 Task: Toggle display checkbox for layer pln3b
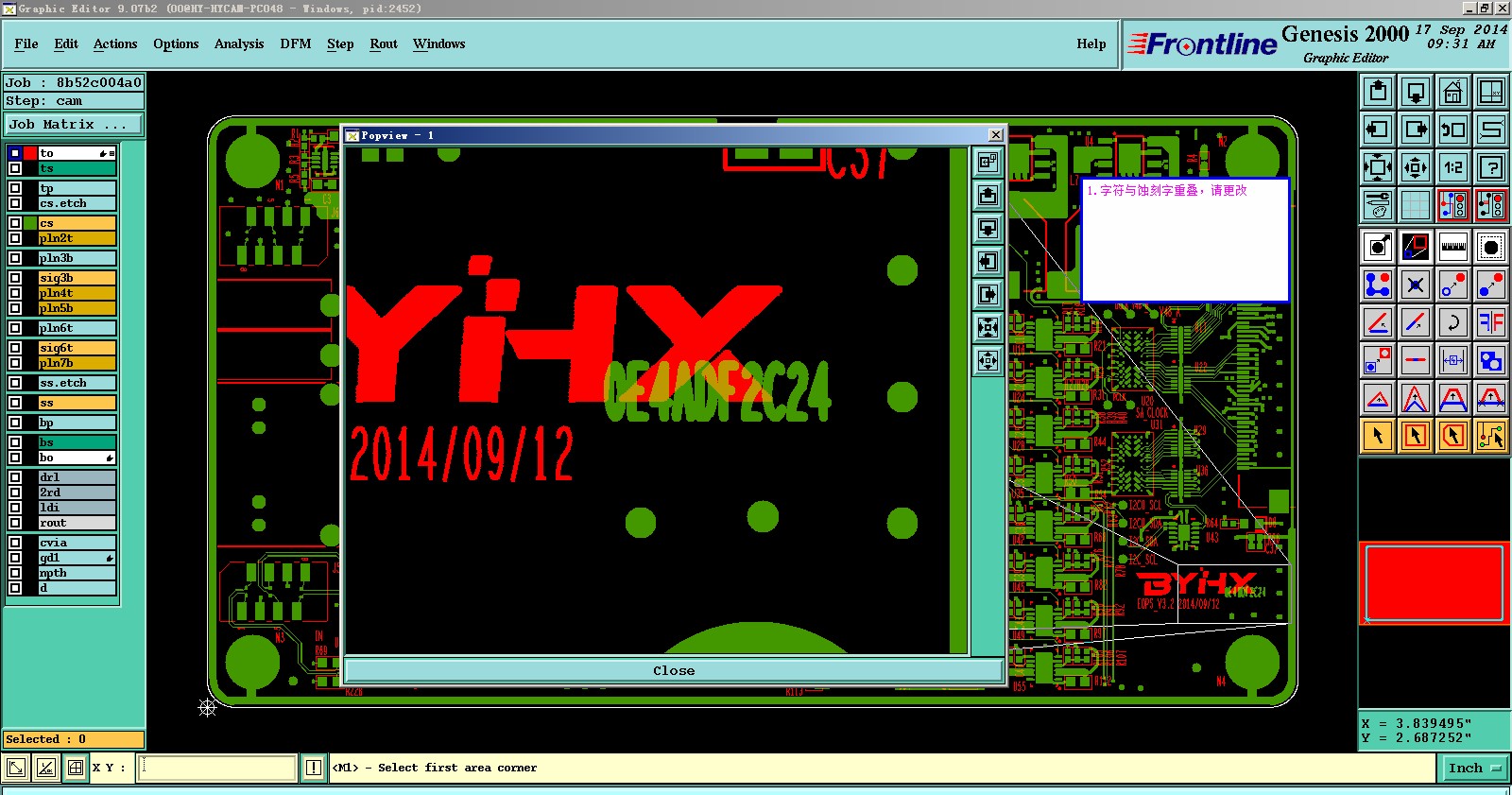point(15,258)
